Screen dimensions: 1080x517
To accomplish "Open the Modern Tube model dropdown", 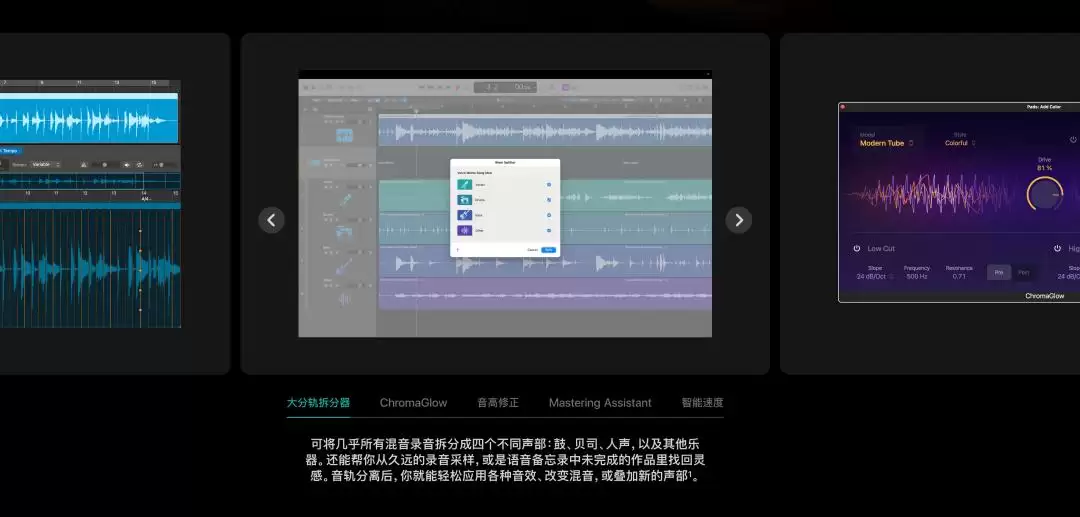I will click(886, 143).
